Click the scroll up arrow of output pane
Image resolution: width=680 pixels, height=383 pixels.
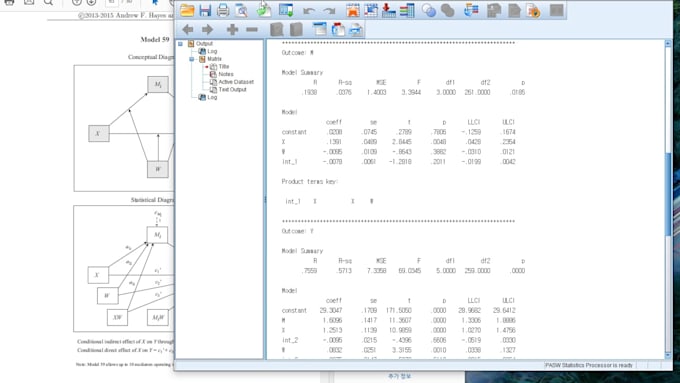[668, 43]
